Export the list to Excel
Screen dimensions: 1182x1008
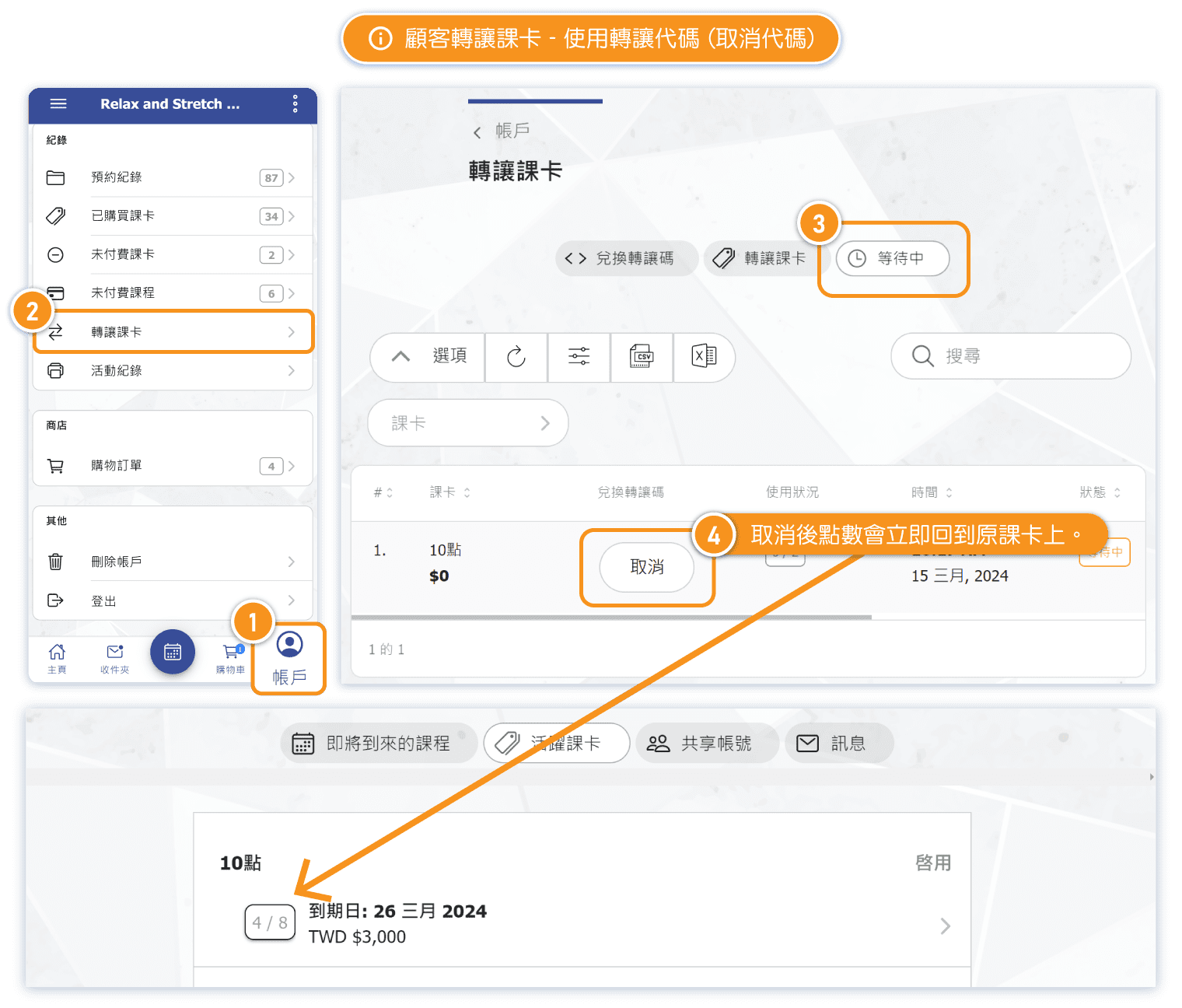pos(704,357)
